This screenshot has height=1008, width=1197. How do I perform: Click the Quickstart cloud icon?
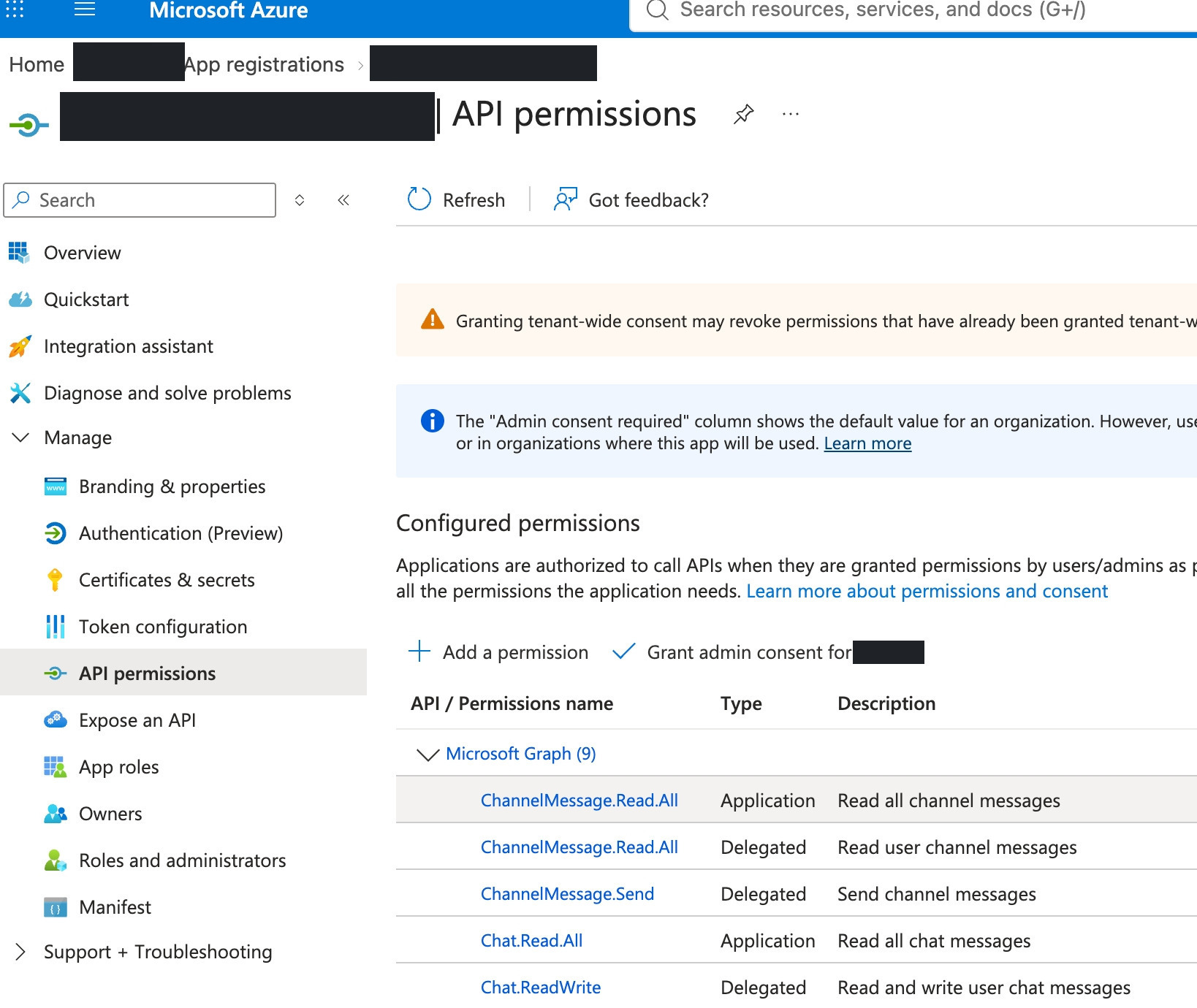[20, 299]
